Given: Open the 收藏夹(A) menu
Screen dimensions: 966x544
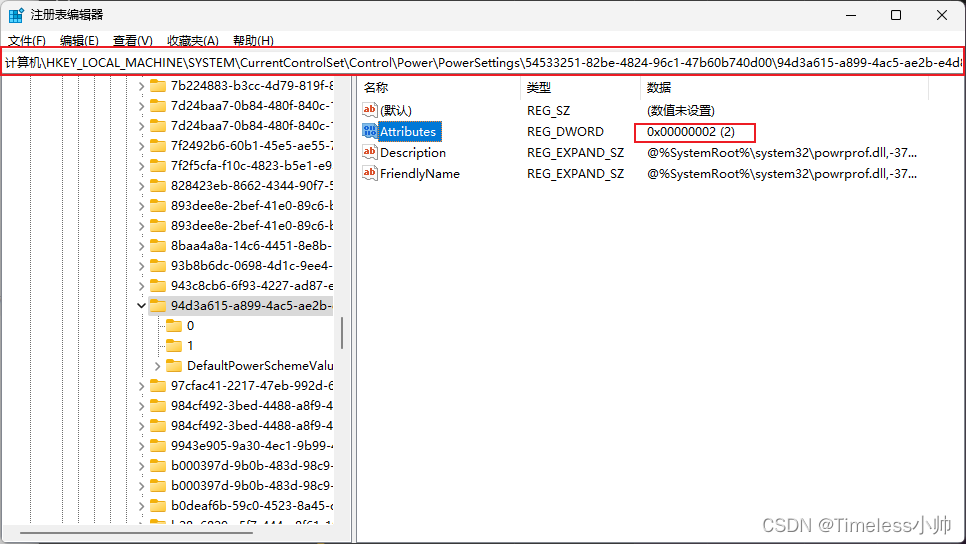Looking at the screenshot, I should pyautogui.click(x=193, y=41).
